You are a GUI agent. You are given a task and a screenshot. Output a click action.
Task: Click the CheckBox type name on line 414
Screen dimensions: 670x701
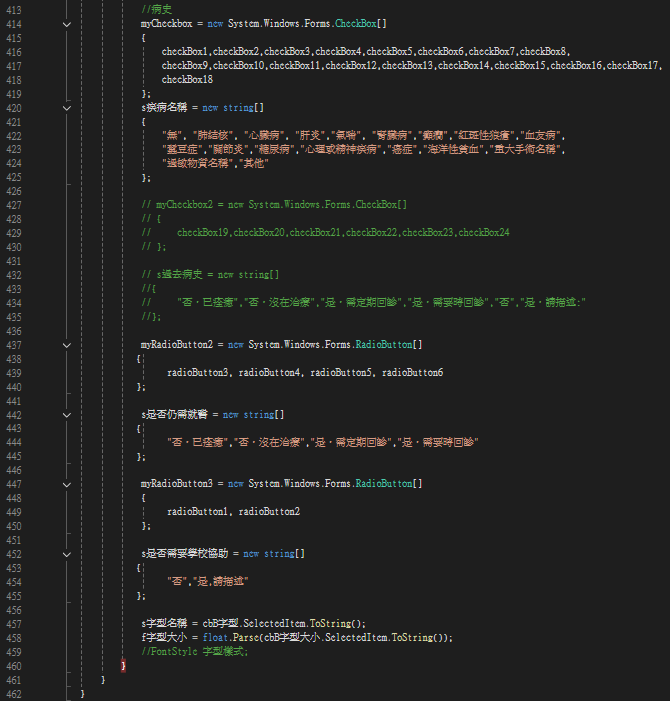356,24
